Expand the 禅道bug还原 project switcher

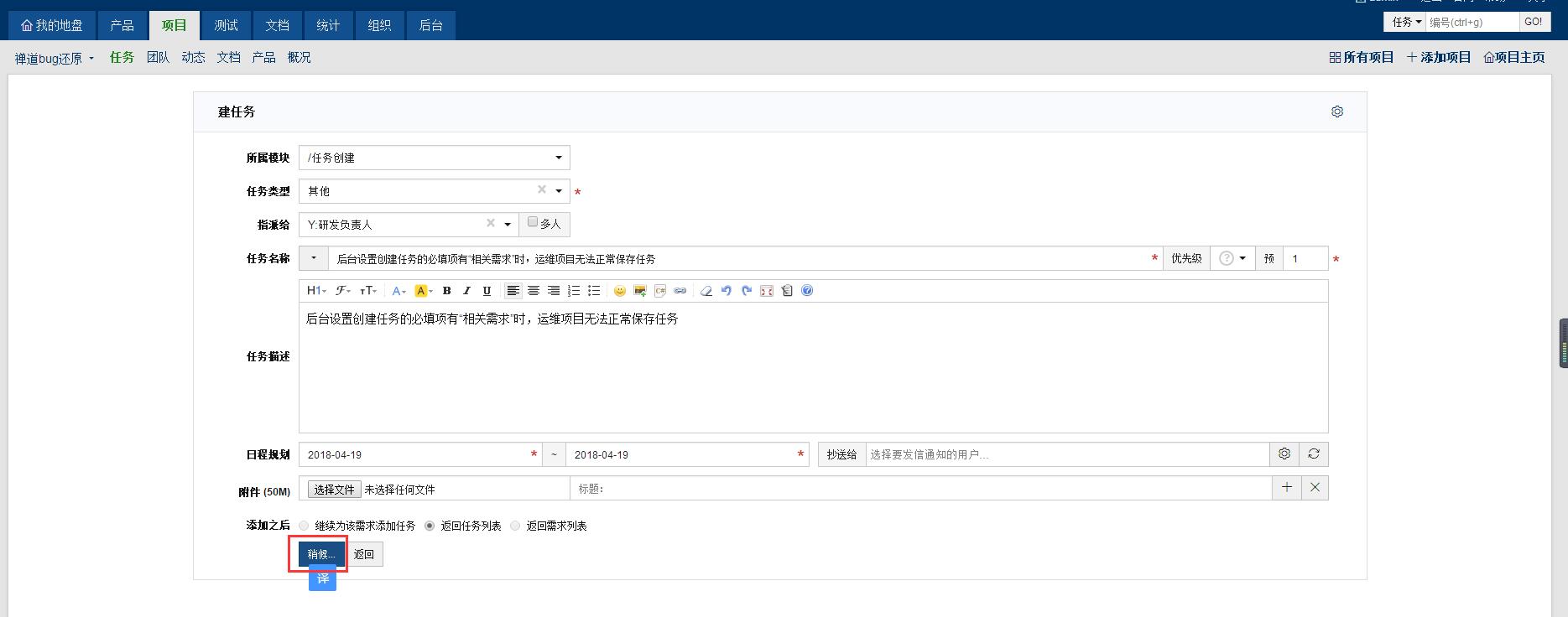[x=55, y=58]
